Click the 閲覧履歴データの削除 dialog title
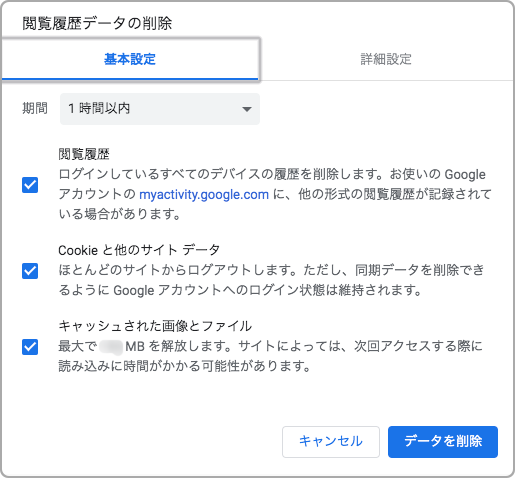Screen dimensions: 515x478 pos(97,23)
